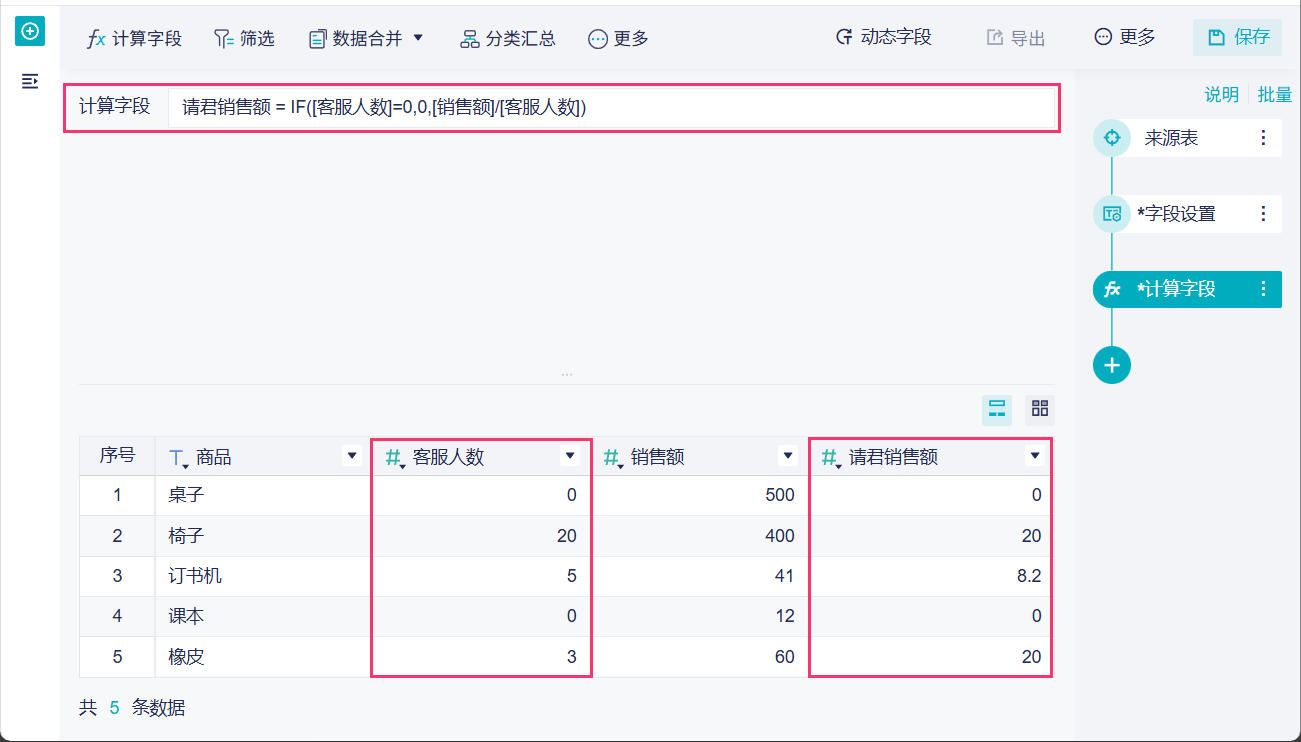The height and width of the screenshot is (742, 1301).
Task: Click the 共 5 条数据 record count
Action: (x=132, y=708)
